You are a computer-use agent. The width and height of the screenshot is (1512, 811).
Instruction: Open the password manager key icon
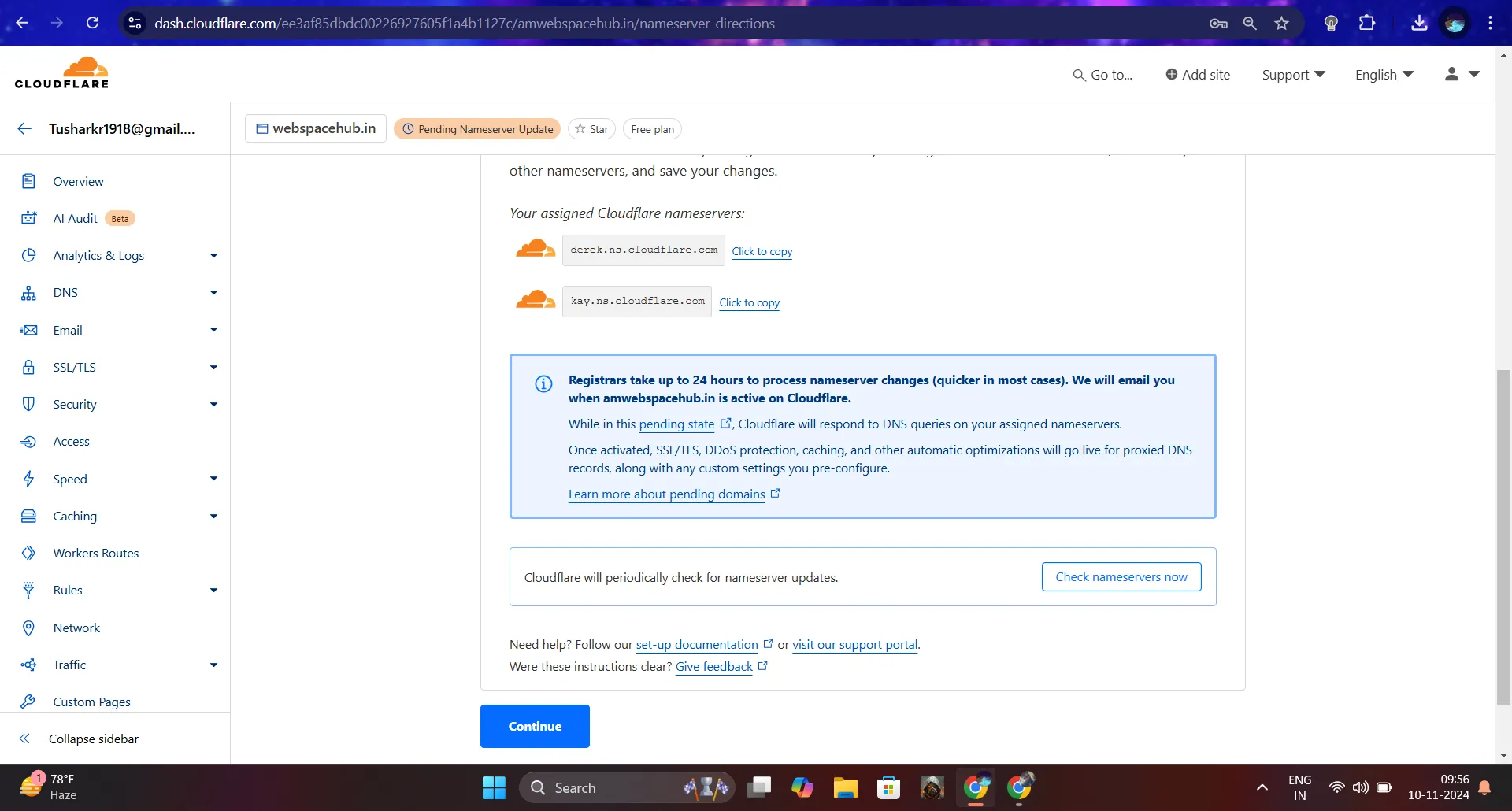(x=1218, y=23)
